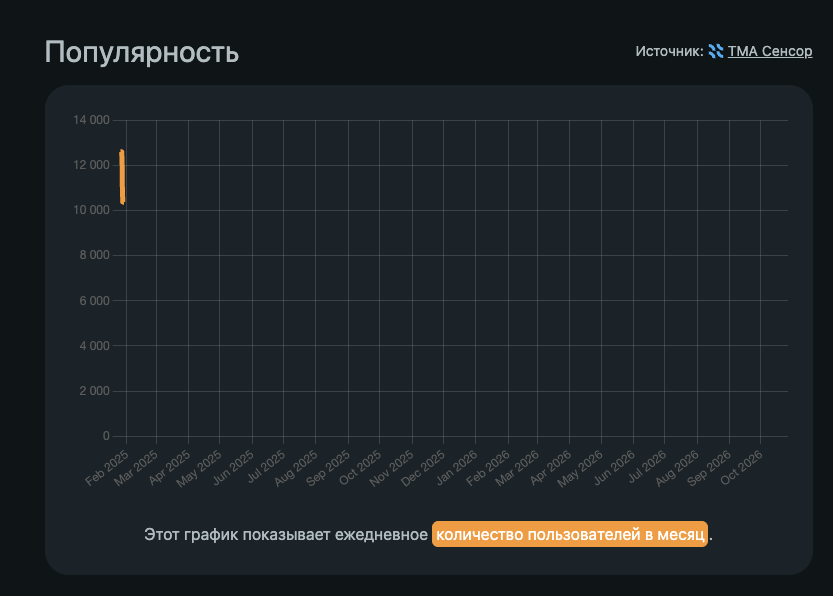The height and width of the screenshot is (596, 833).
Task: Click the Популярность heading
Action: (x=142, y=52)
